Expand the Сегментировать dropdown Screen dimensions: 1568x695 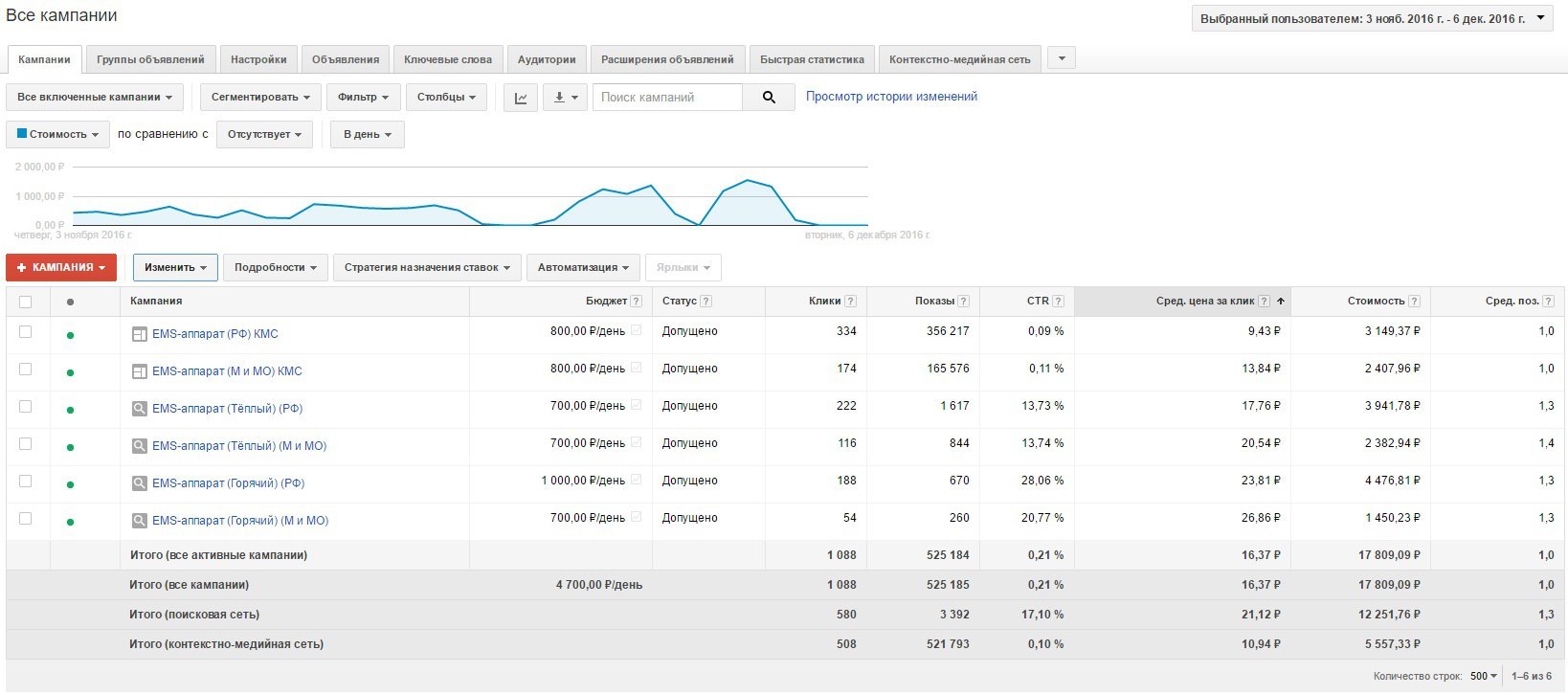(x=259, y=98)
